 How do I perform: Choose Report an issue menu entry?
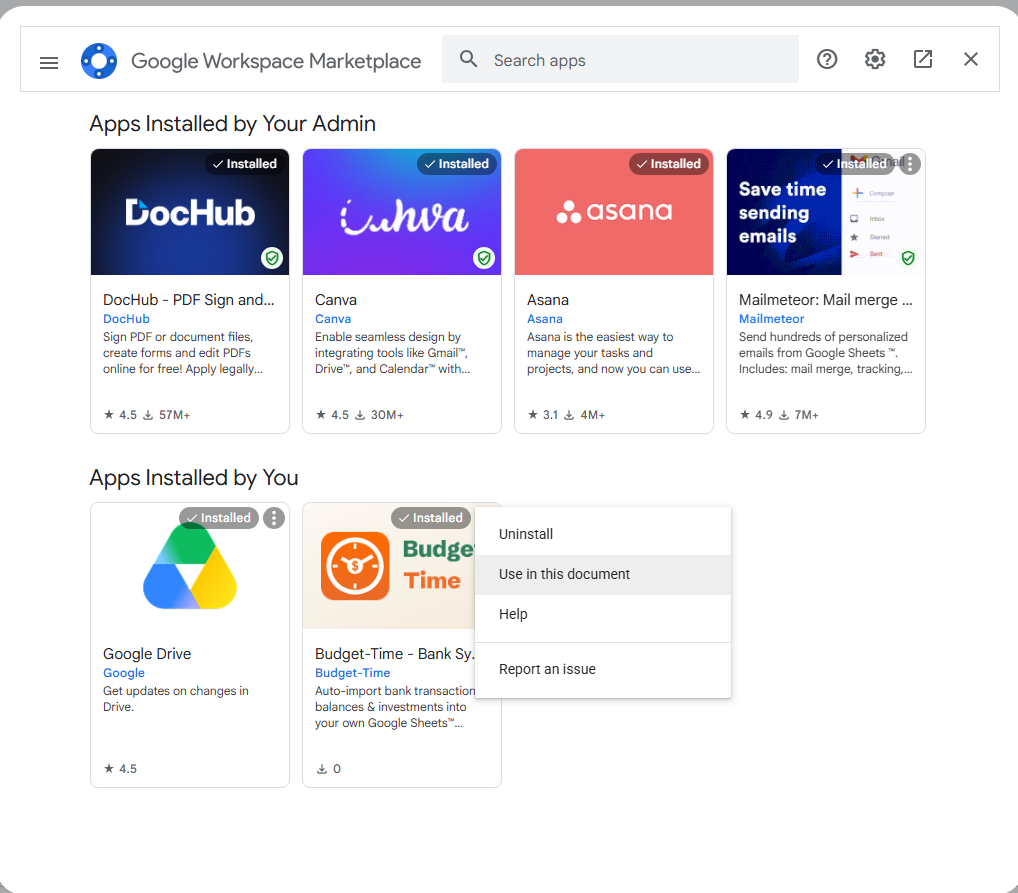[602, 669]
